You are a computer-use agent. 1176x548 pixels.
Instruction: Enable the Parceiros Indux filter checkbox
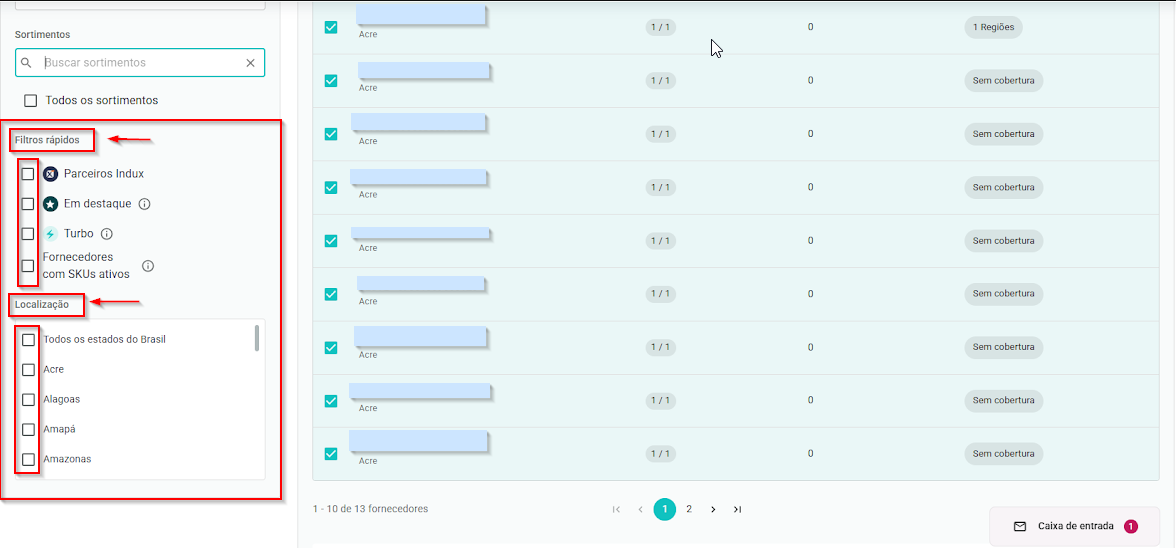click(x=28, y=174)
